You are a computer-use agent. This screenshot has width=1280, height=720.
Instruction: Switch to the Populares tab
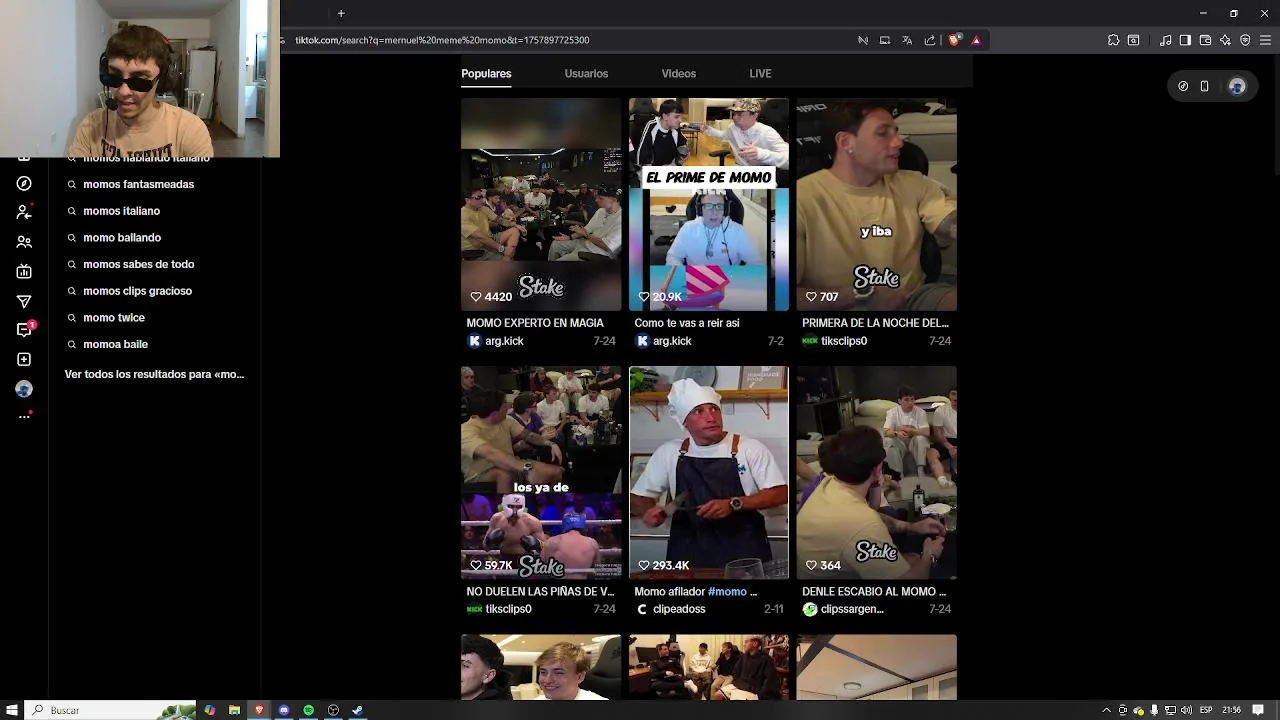pyautogui.click(x=486, y=74)
